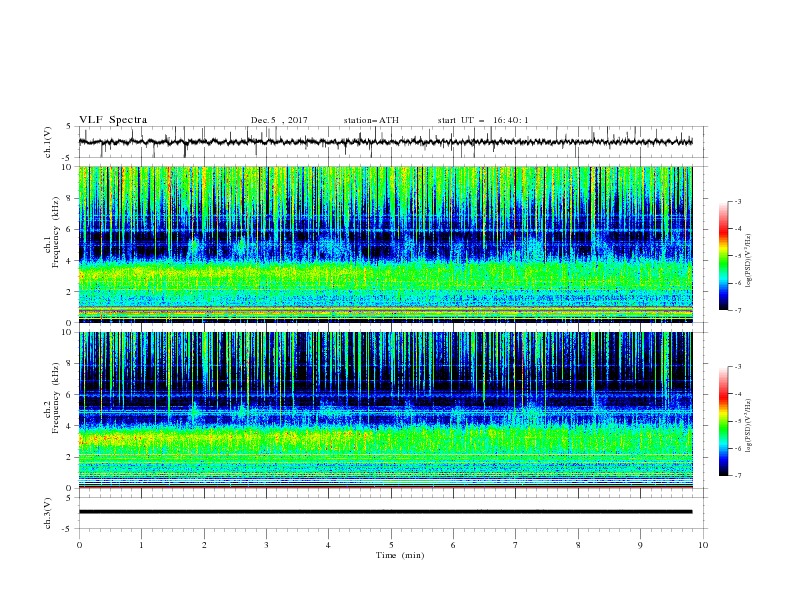Screen dimensions: 792x612
Task: Click the "ch.1(V)" vertical axis label
Action: 47,142
